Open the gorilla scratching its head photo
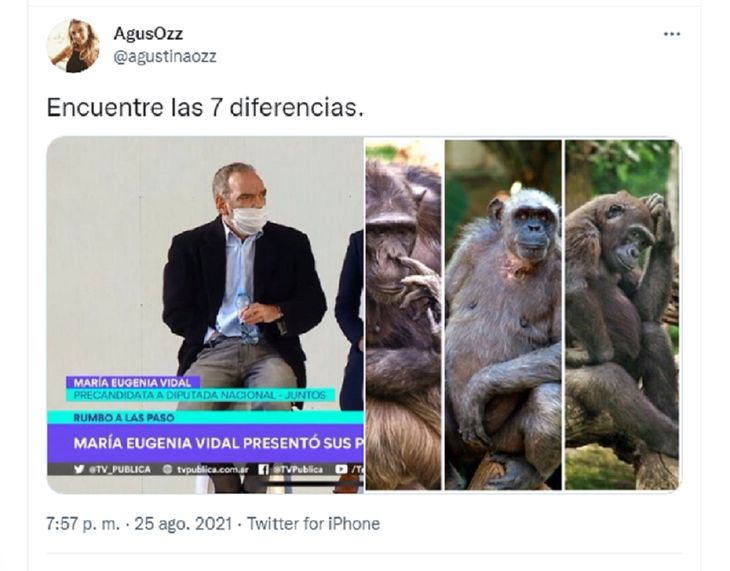Screen dimensions: 730x571 pyautogui.click(x=622, y=315)
